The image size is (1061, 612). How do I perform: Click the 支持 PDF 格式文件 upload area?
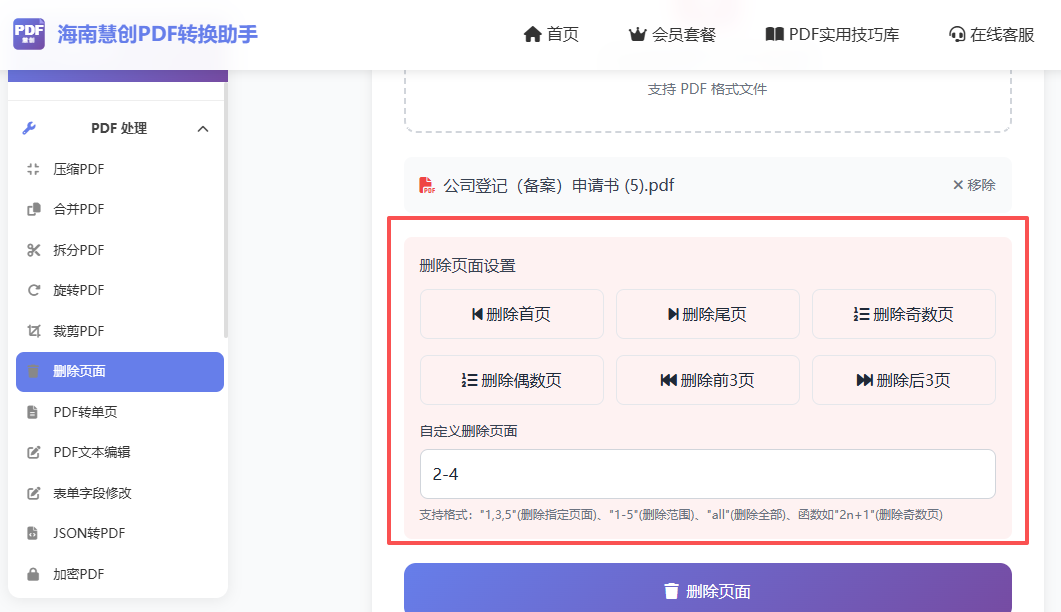[708, 100]
